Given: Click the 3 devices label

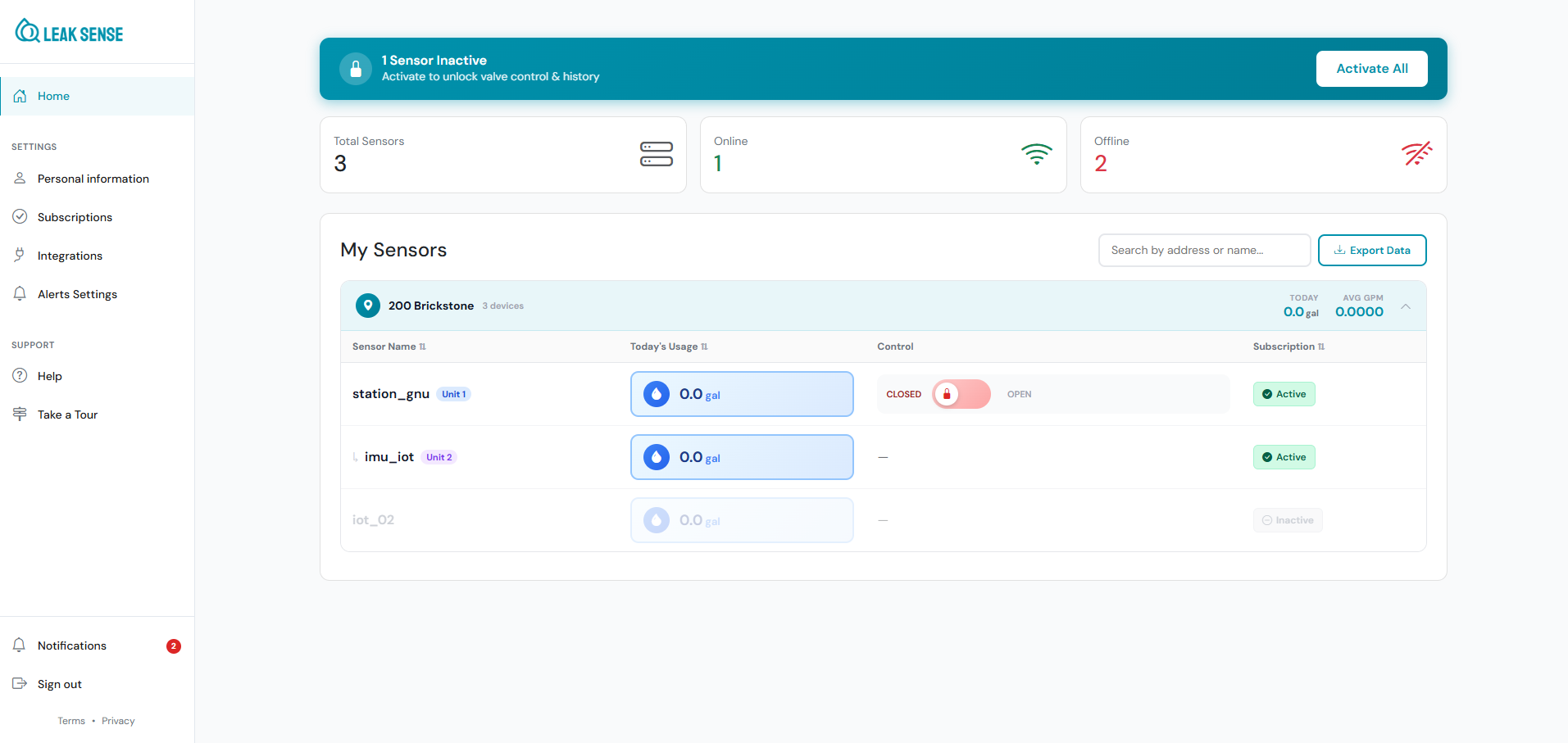Looking at the screenshot, I should [x=502, y=306].
